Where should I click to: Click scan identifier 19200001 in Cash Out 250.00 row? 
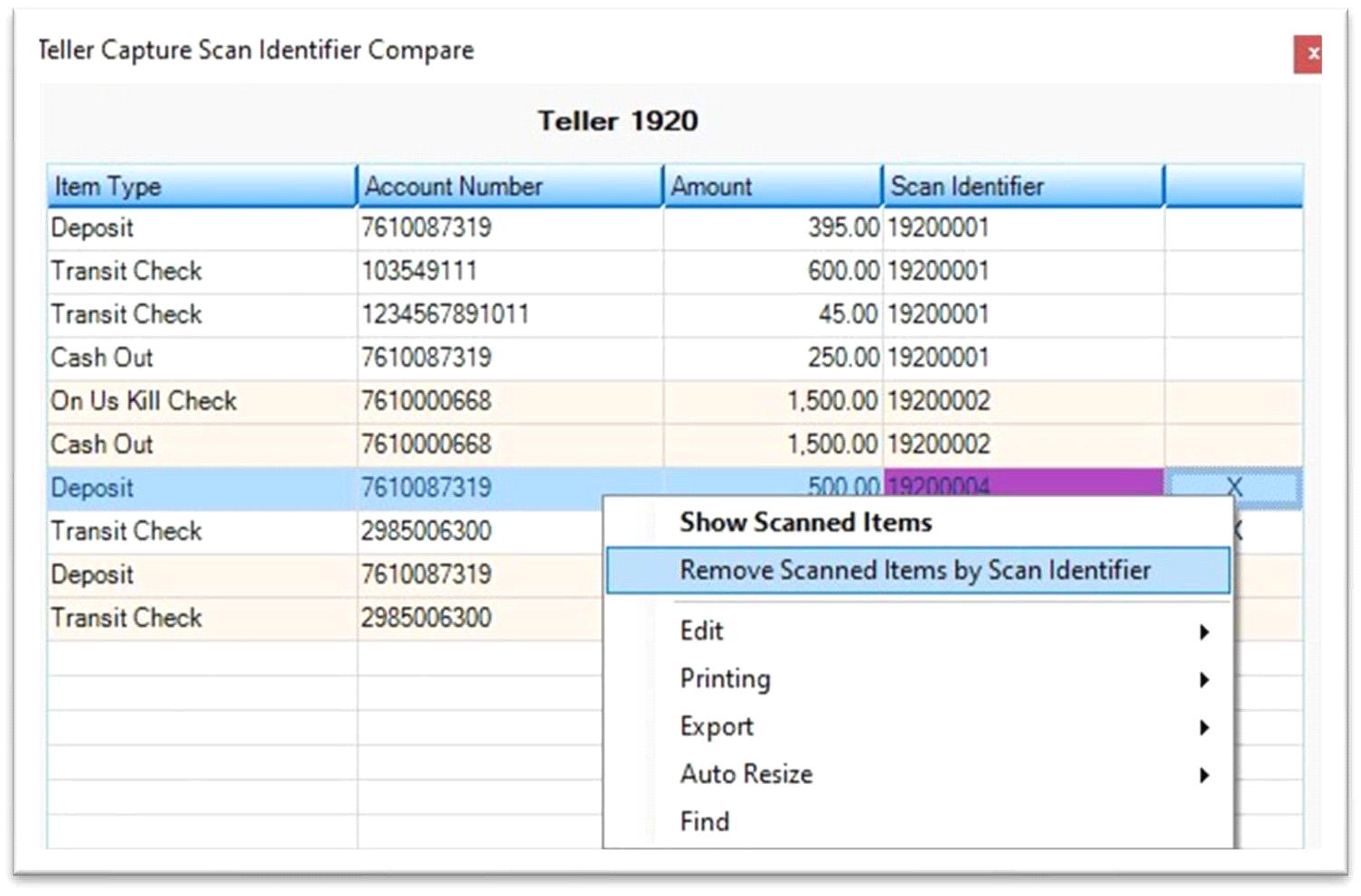1023,358
